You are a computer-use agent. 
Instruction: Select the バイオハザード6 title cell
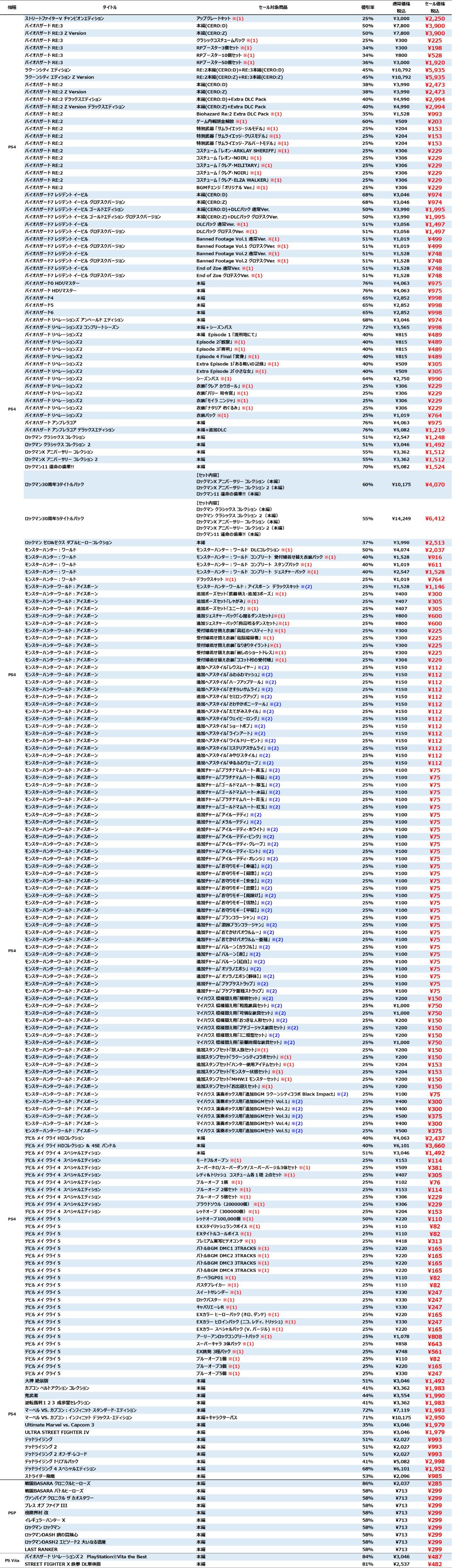point(39,312)
